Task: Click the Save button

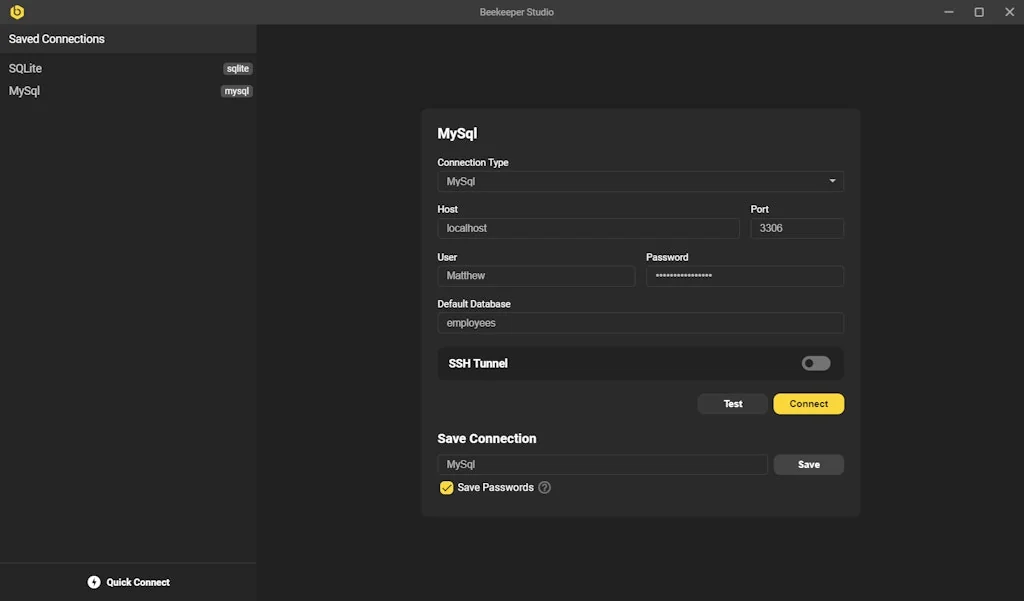Action: click(x=808, y=464)
